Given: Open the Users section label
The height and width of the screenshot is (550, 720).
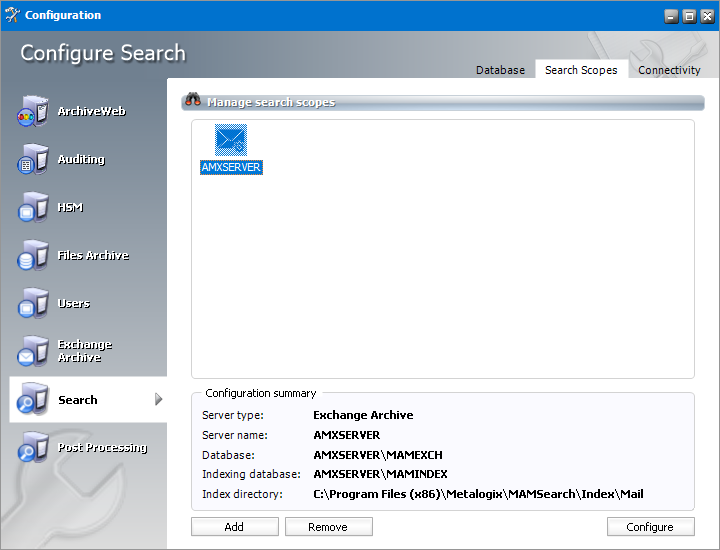Looking at the screenshot, I should tap(73, 303).
